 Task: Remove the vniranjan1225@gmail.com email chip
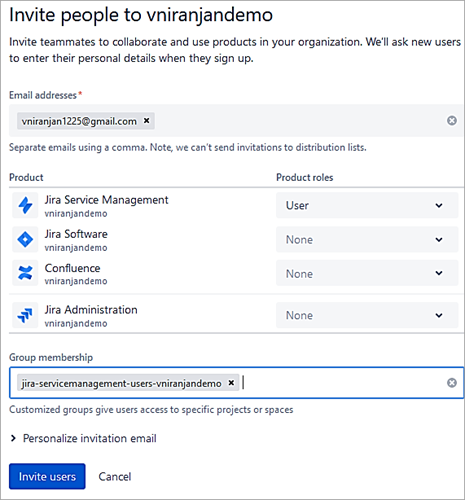(146, 121)
